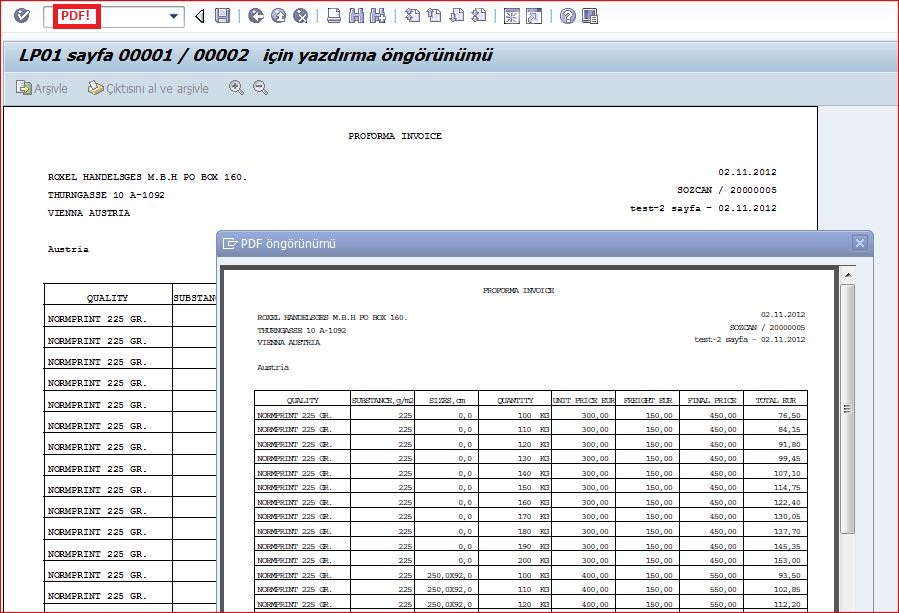Click the command field containing PDF!
Screen dimensions: 899x613
click(114, 16)
